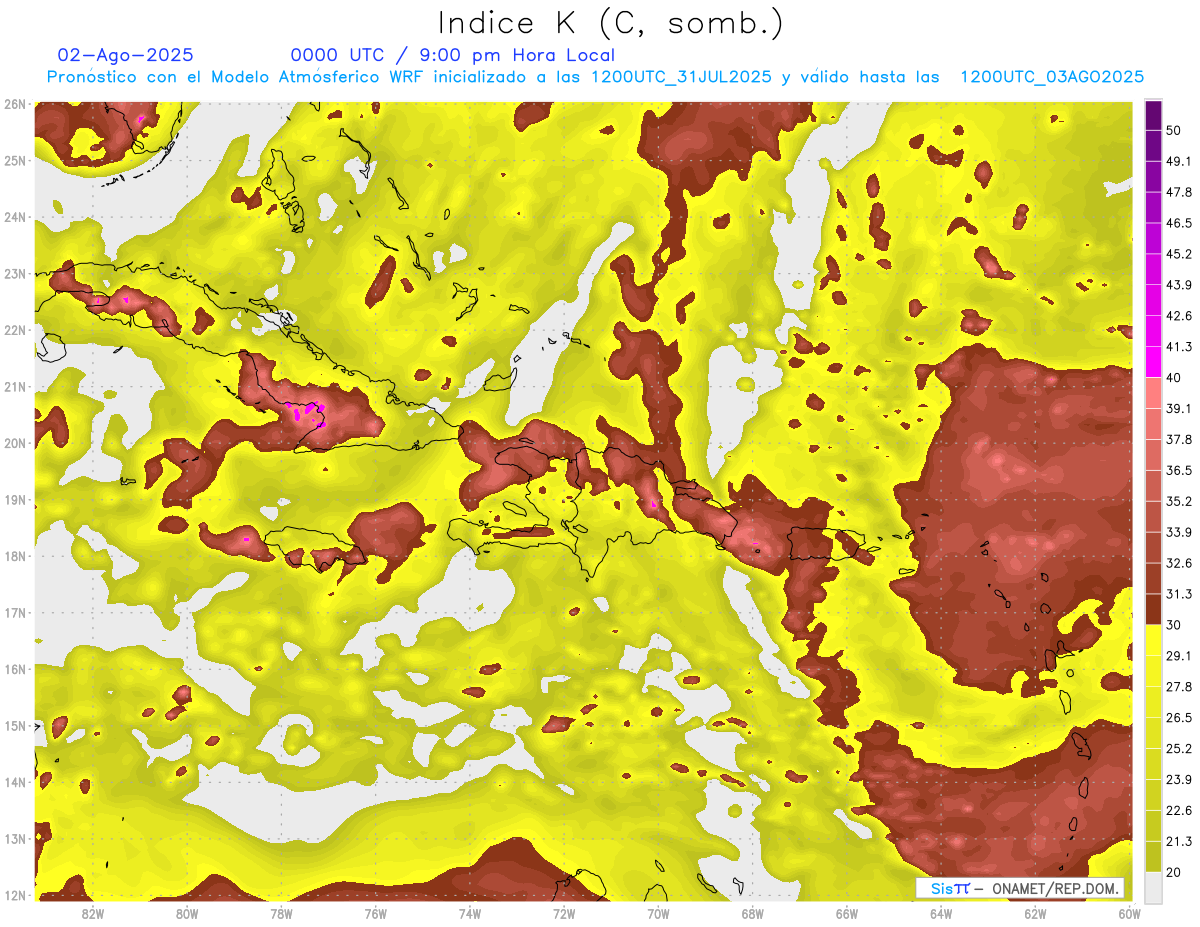Click the longitude label '76W'
This screenshot has height=927, width=1200.
coord(376,914)
